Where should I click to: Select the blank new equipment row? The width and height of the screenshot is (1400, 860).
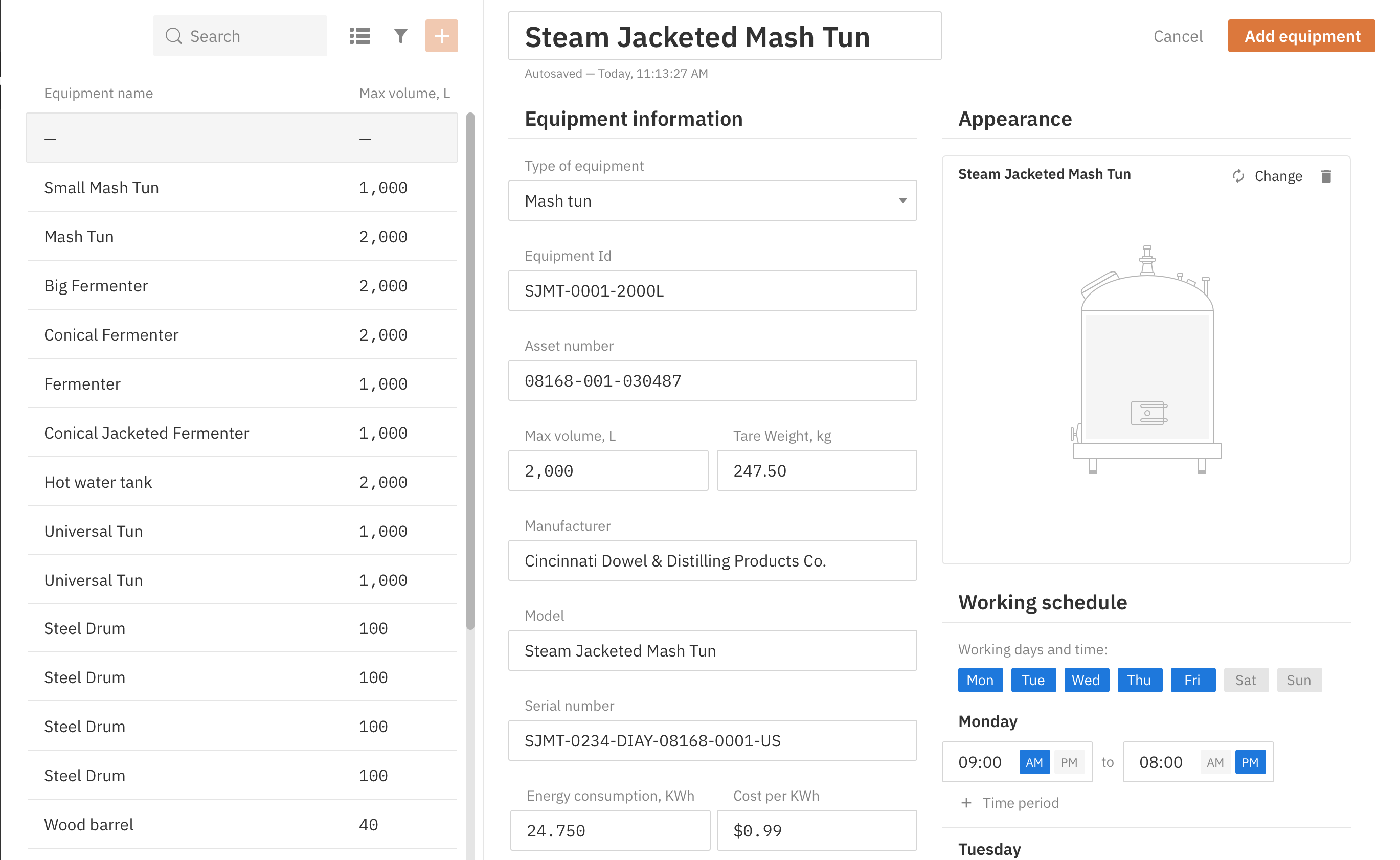tap(242, 138)
